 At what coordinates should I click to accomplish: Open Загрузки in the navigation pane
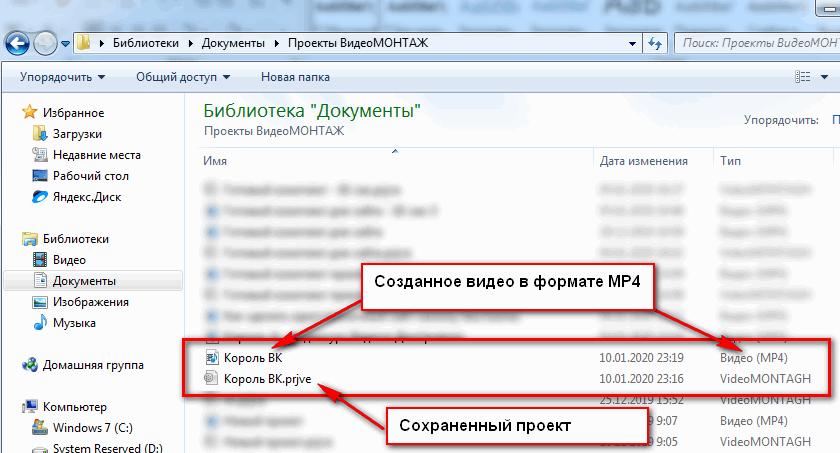[x=77, y=134]
